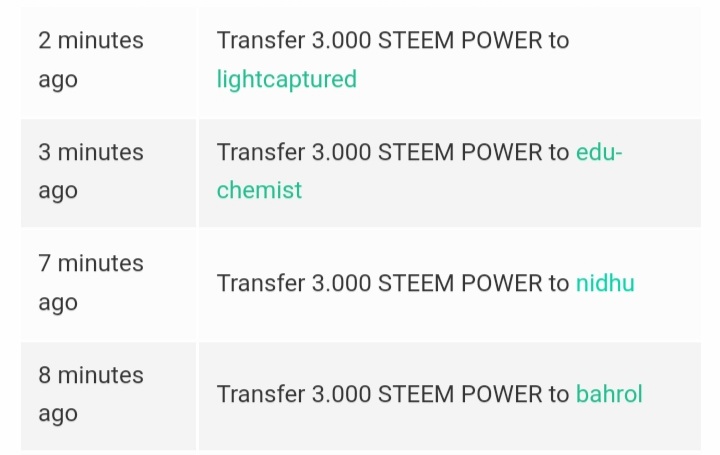Open the nidhu account link

(x=605, y=283)
